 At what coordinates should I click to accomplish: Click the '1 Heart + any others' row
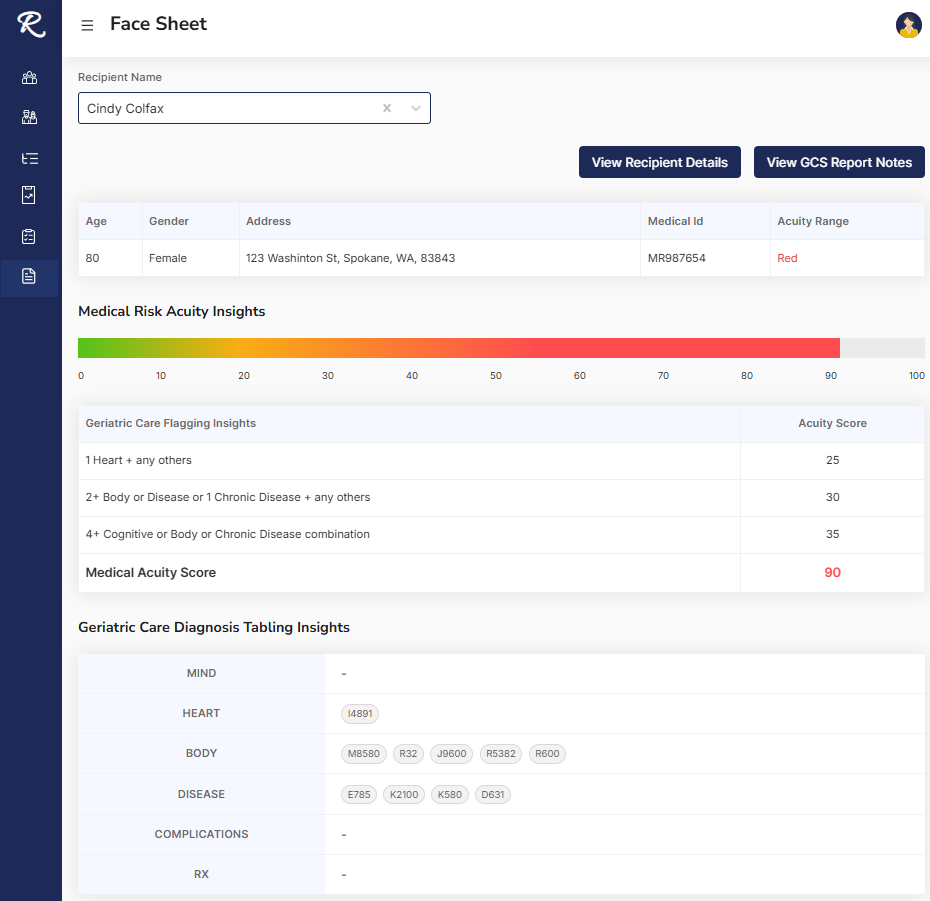click(x=501, y=460)
